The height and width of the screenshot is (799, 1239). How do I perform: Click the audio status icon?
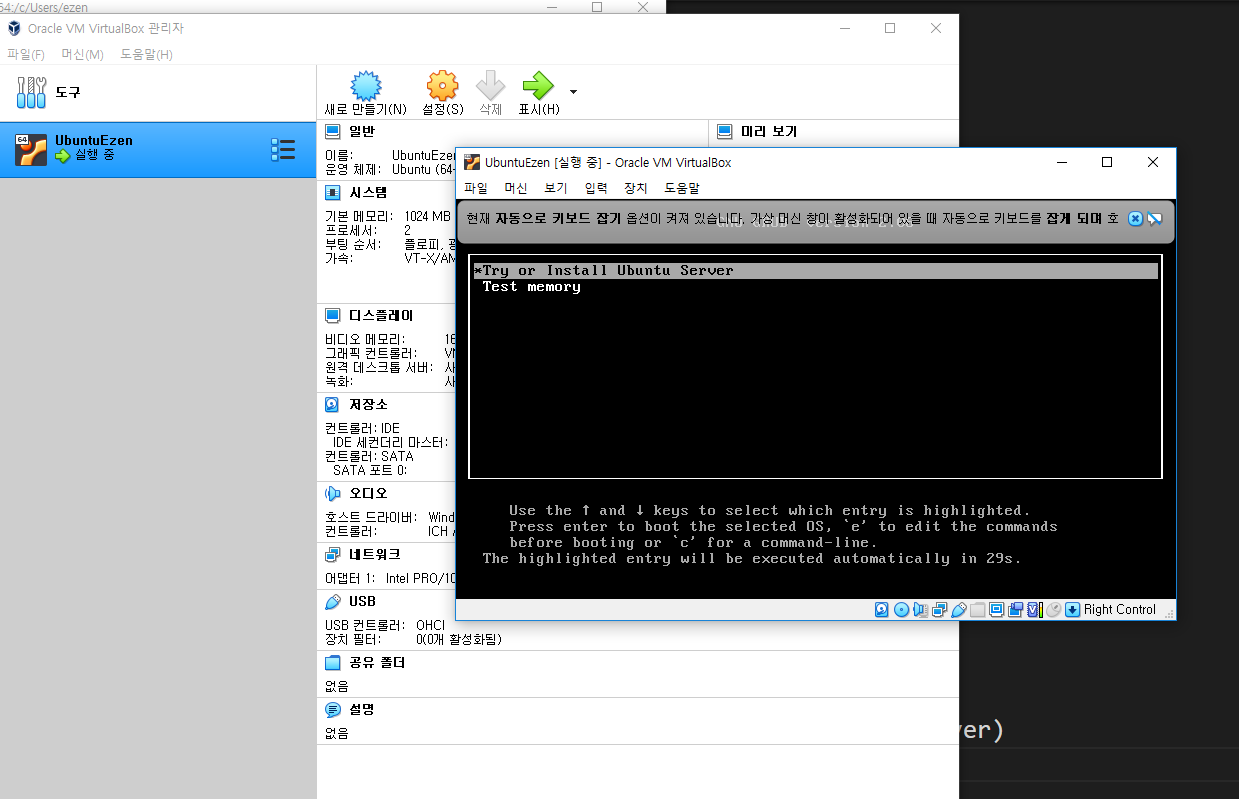(920, 609)
